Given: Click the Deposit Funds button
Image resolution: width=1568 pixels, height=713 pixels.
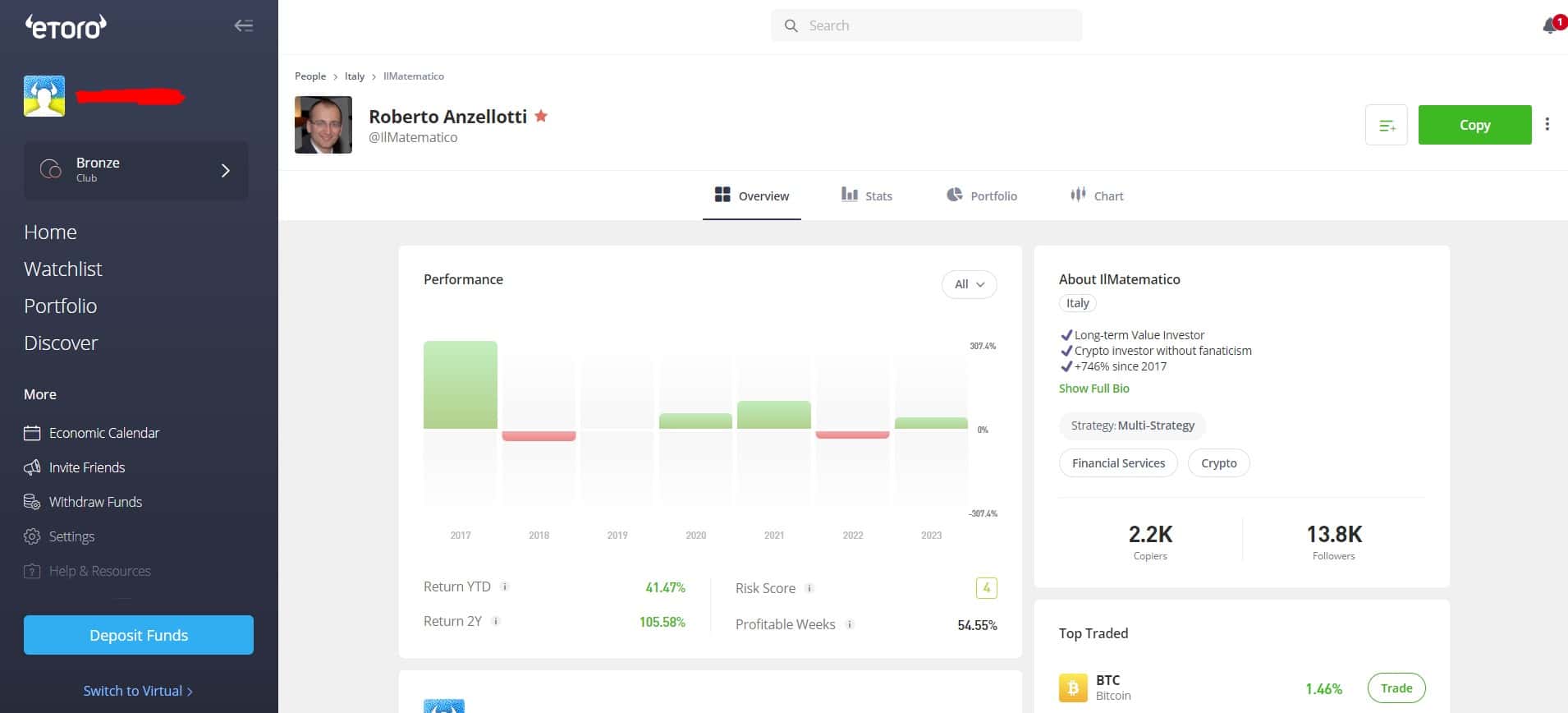Looking at the screenshot, I should coord(139,635).
